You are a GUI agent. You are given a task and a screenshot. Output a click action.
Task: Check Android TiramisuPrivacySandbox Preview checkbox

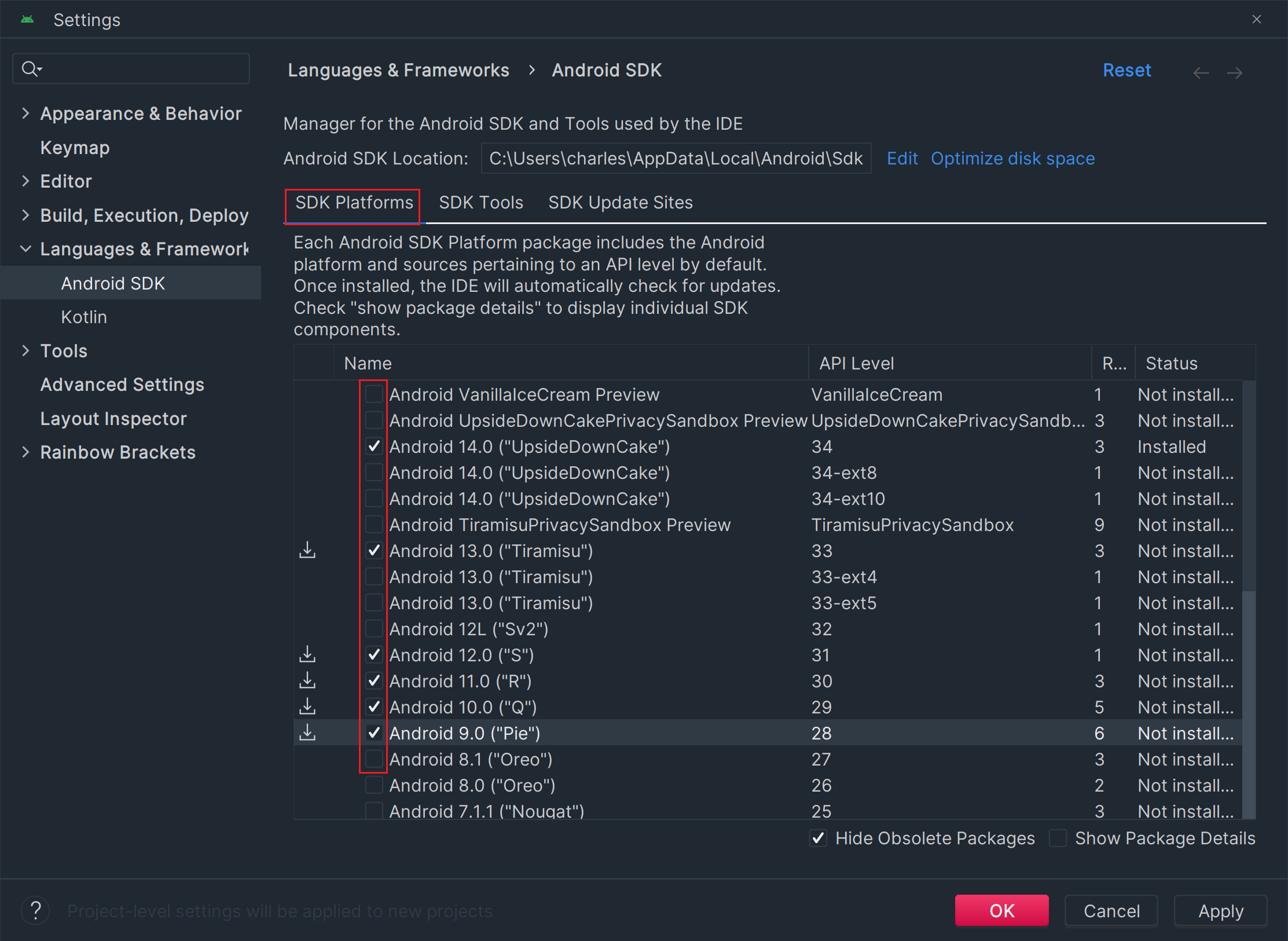pos(374,524)
